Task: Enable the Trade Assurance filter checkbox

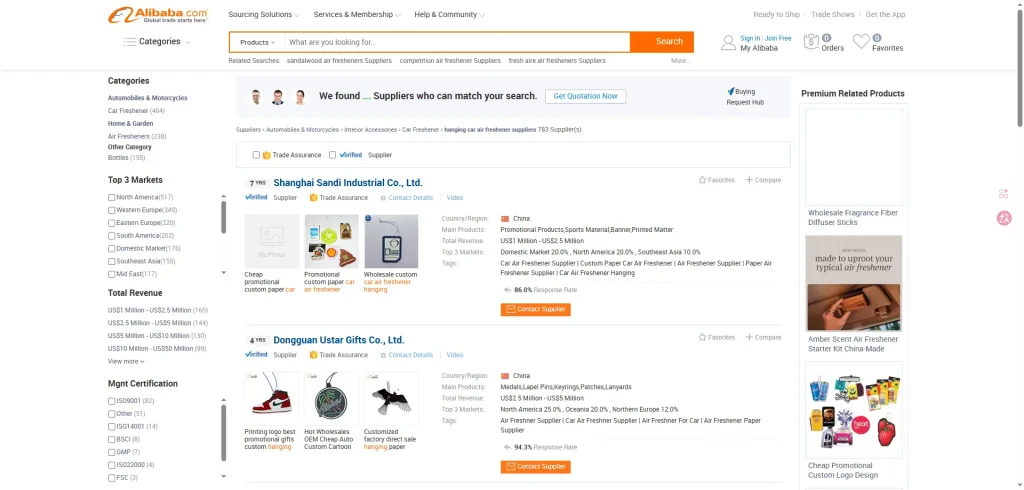Action: [257, 155]
